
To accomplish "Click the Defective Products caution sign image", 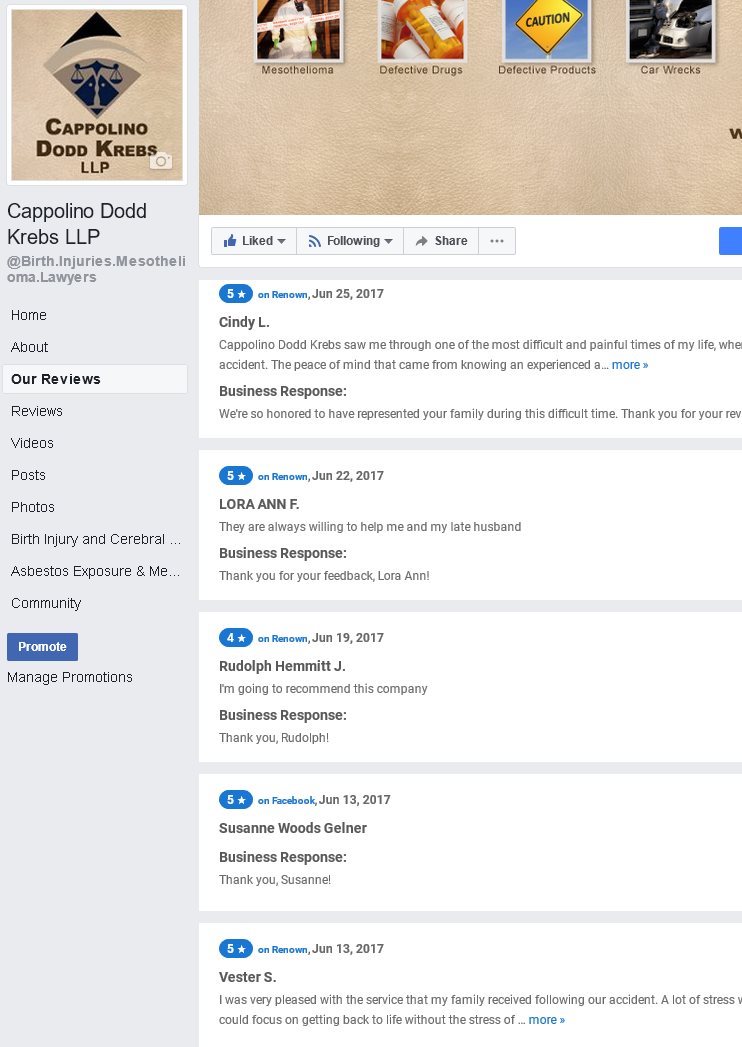I will coord(547,29).
